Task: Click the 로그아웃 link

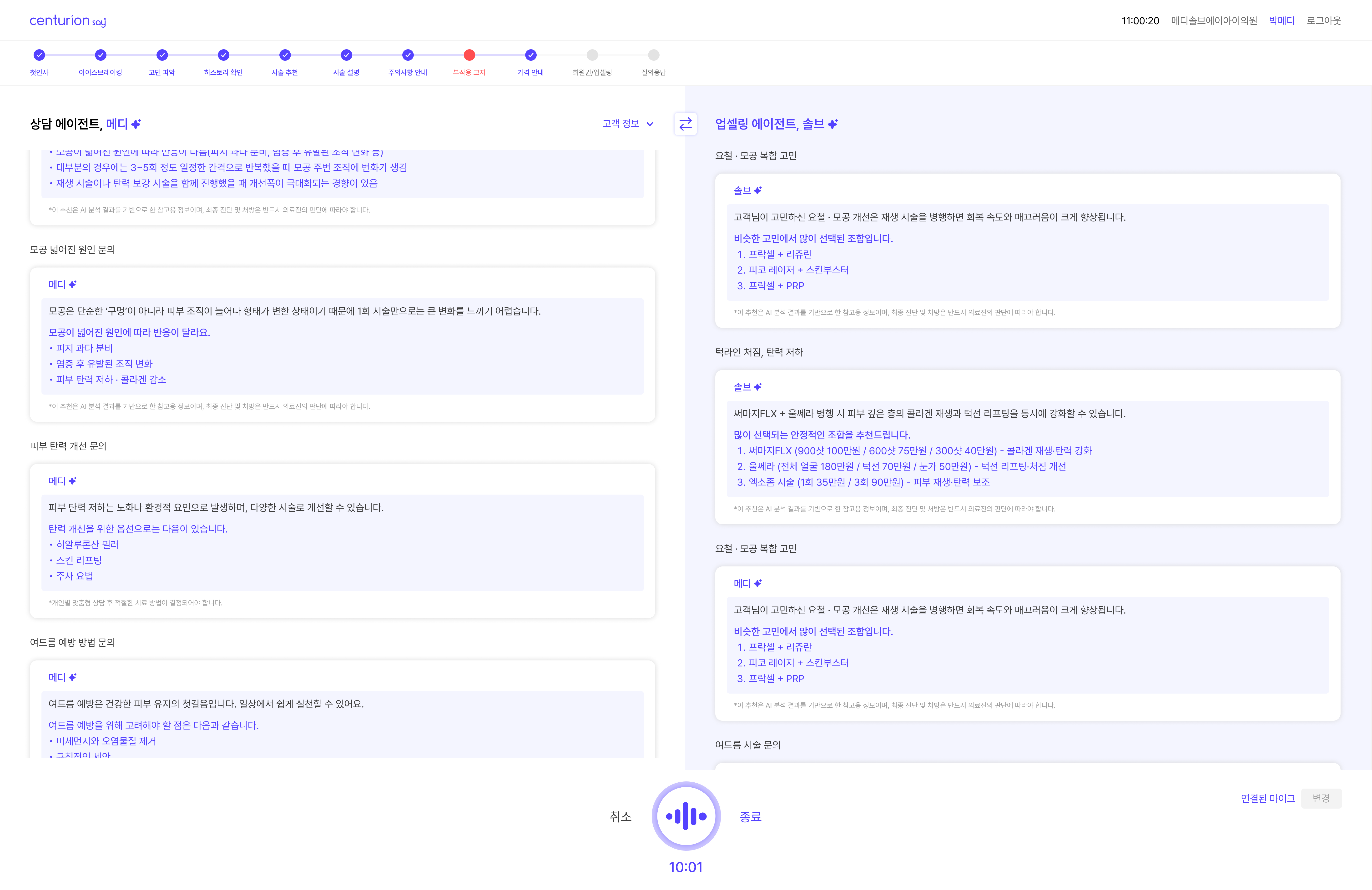Action: point(1324,21)
